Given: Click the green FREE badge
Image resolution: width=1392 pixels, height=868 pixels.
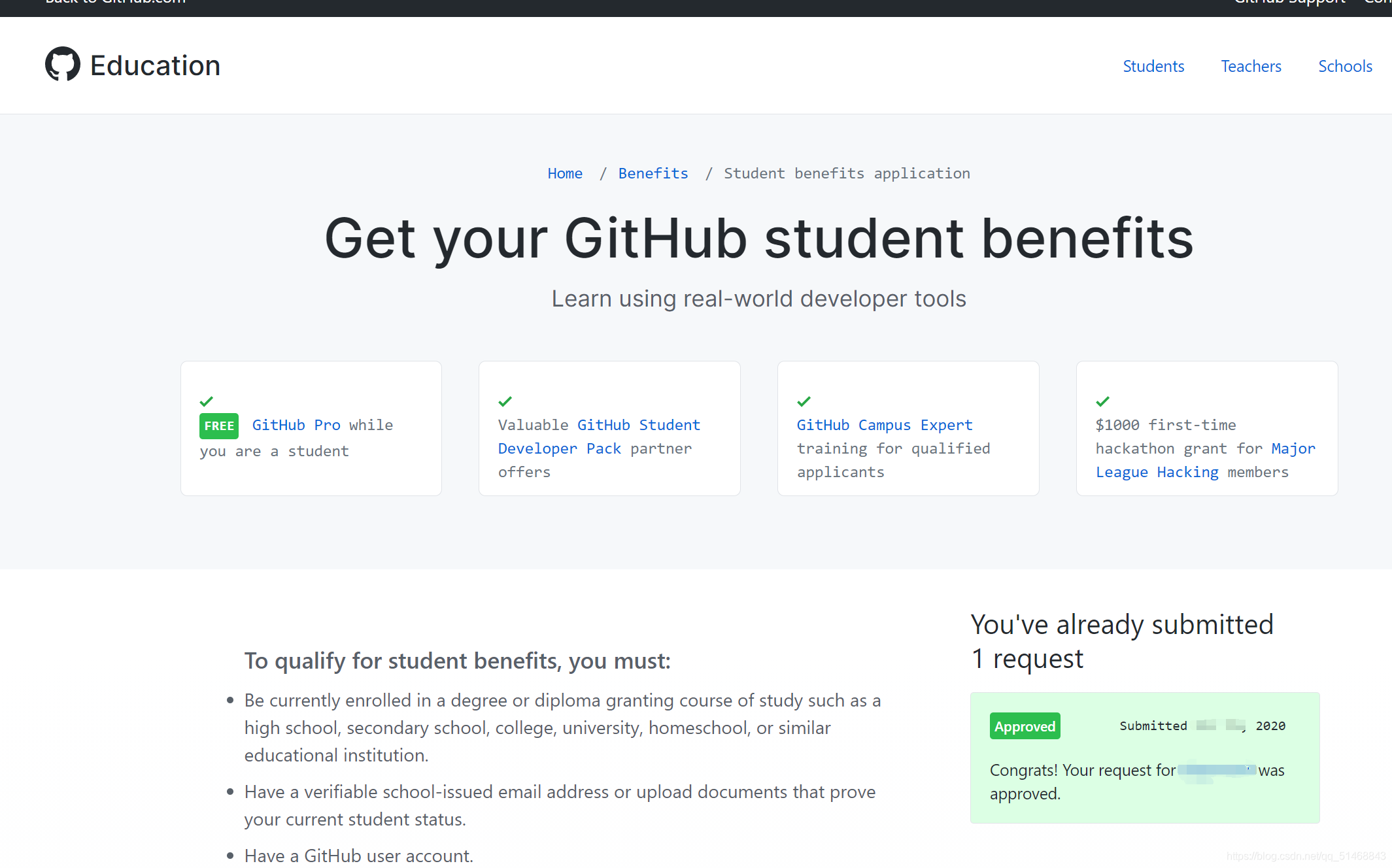Looking at the screenshot, I should click(218, 426).
